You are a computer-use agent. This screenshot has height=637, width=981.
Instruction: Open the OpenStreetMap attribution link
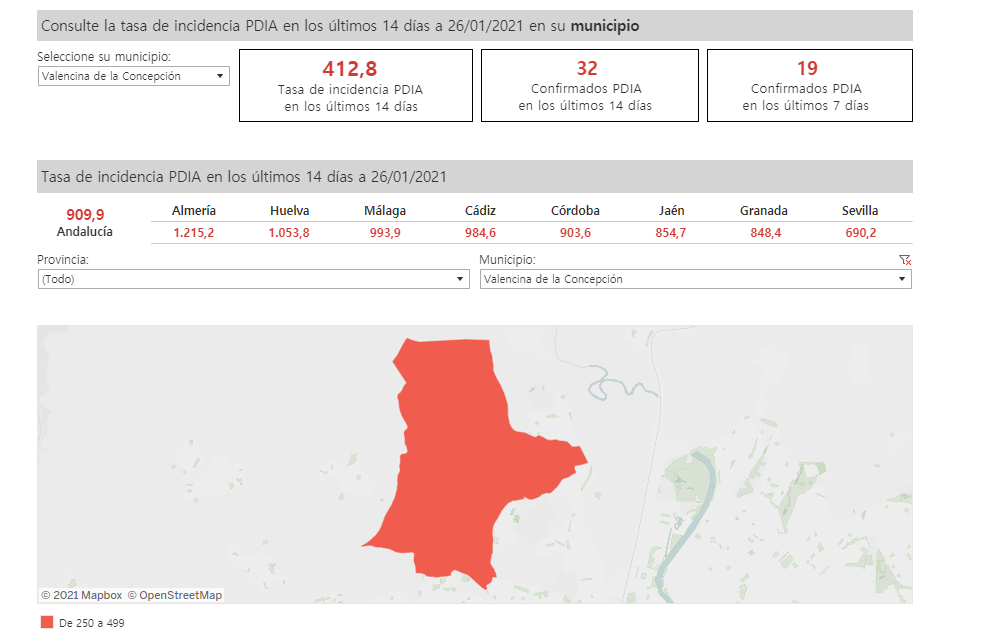[x=174, y=595]
